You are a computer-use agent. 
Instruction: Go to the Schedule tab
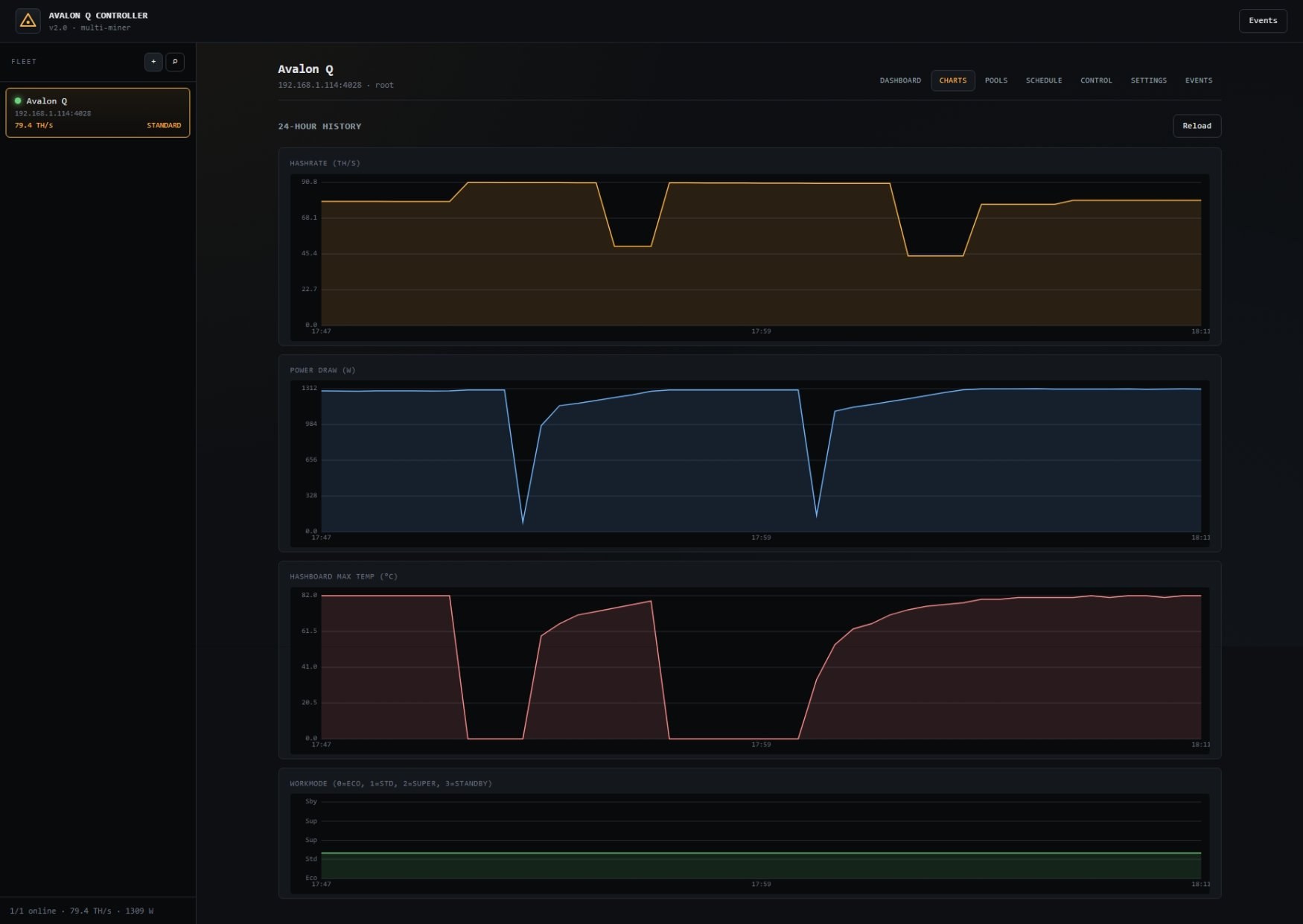(1044, 80)
